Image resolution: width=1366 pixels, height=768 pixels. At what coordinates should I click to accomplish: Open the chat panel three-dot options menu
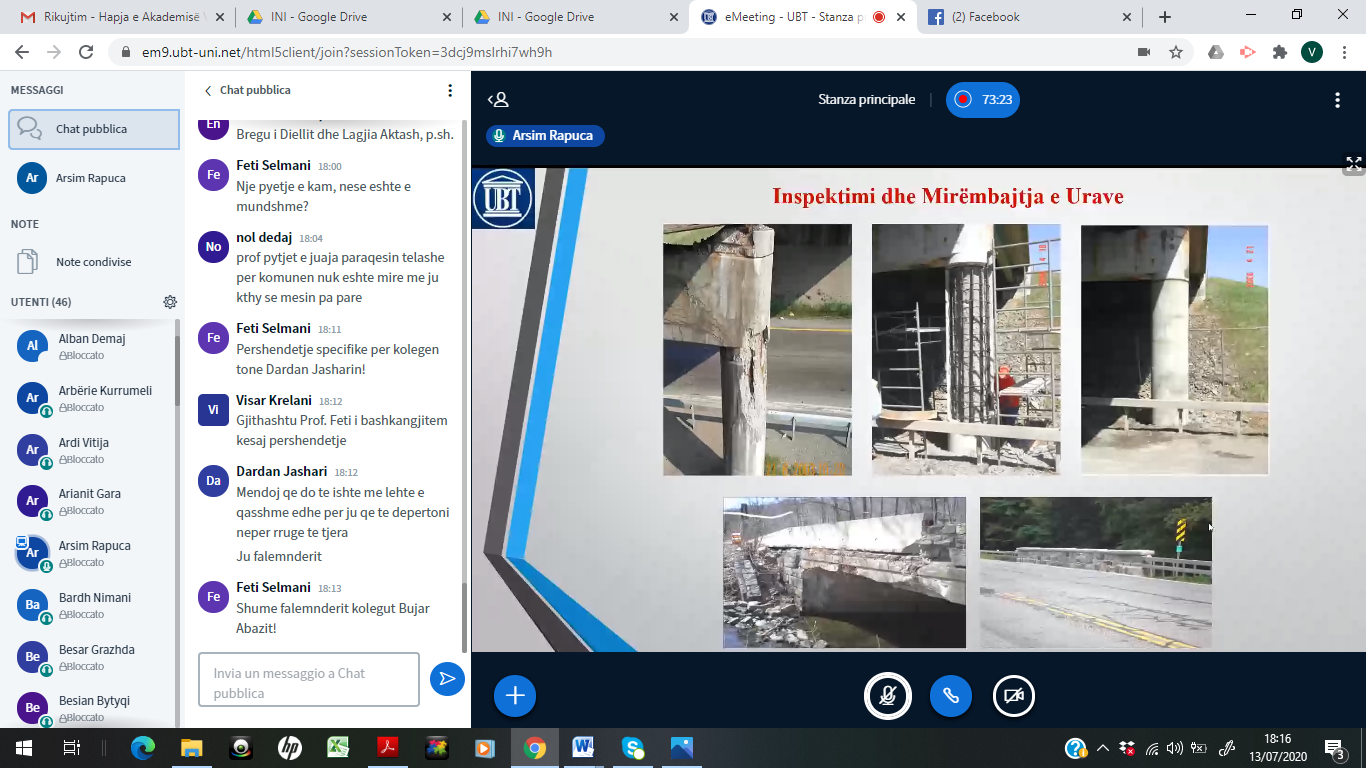(450, 90)
